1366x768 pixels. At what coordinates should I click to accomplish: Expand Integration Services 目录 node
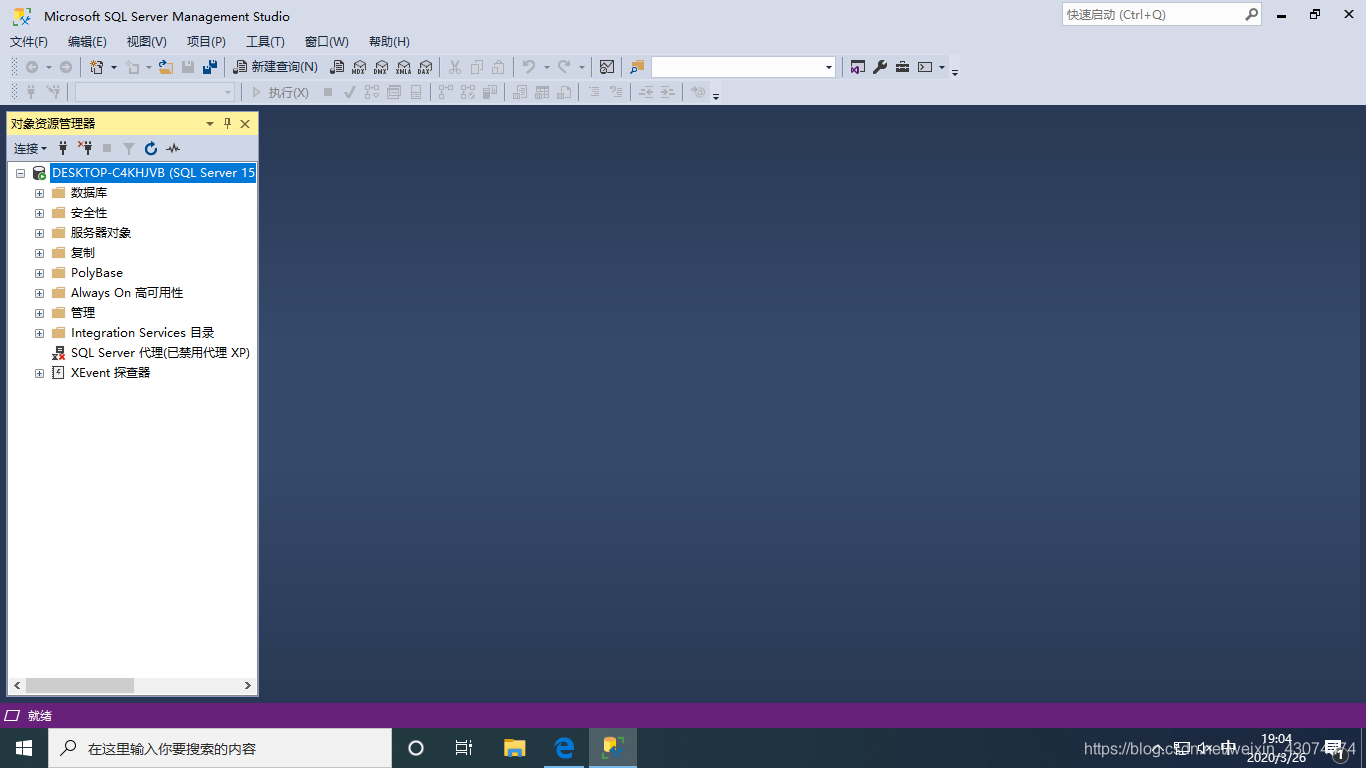tap(39, 333)
